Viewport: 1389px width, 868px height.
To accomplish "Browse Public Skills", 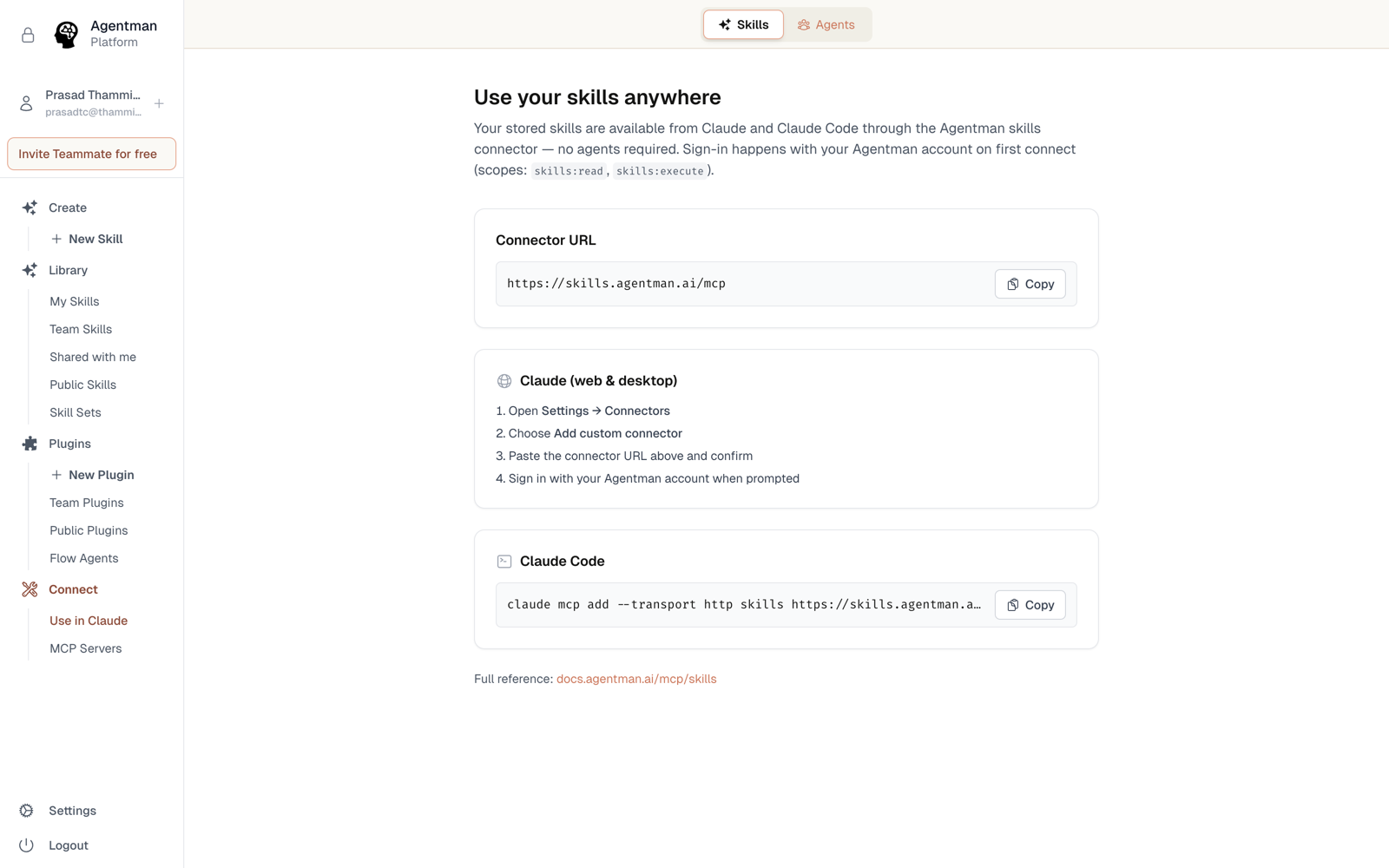I will point(82,385).
